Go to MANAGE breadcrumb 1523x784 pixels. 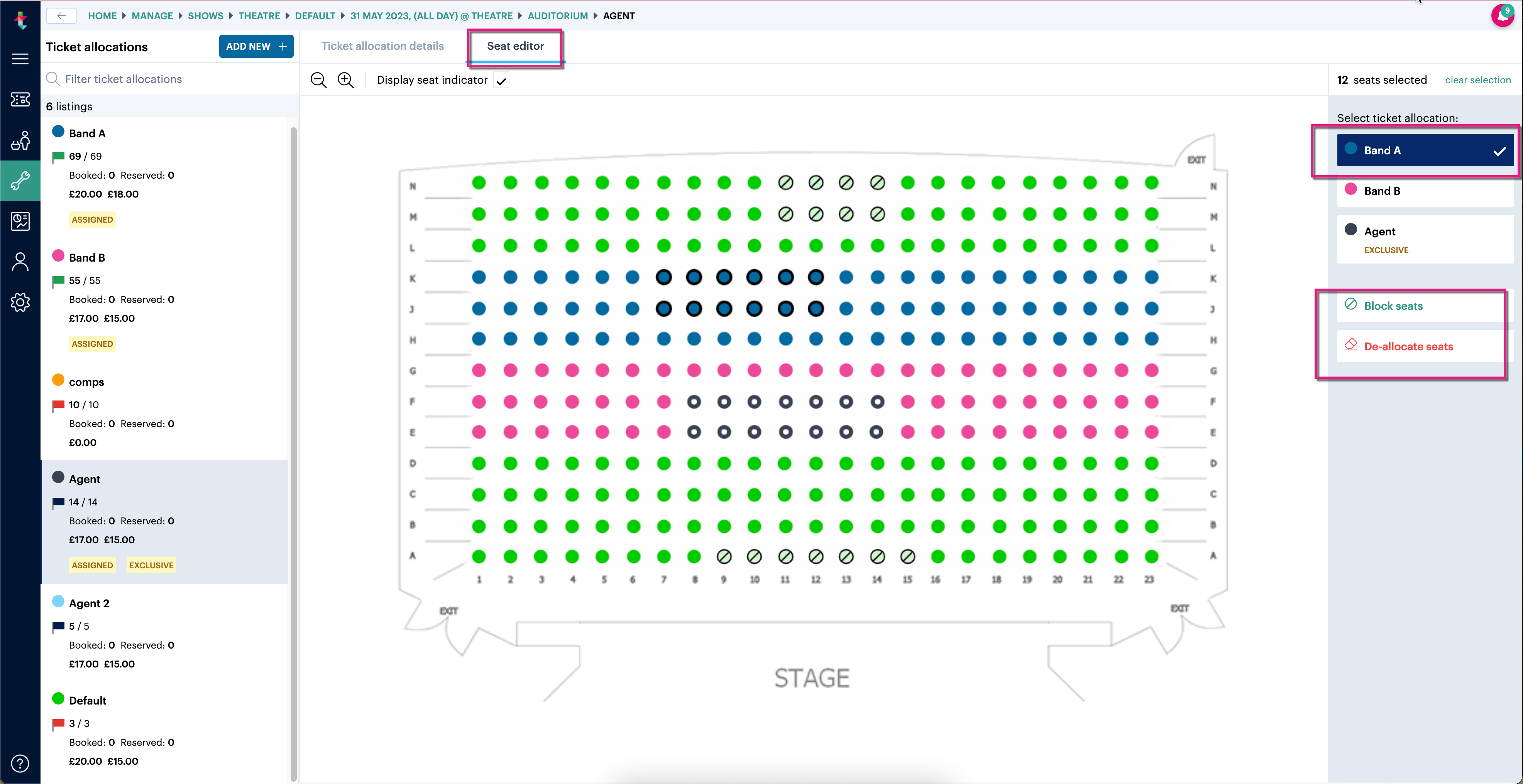(152, 16)
